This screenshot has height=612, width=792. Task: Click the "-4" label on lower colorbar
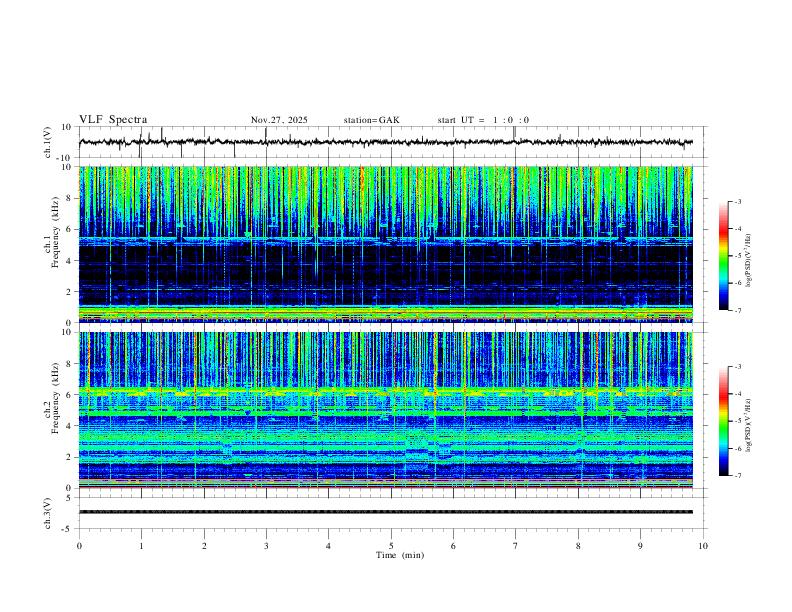pyautogui.click(x=737, y=394)
